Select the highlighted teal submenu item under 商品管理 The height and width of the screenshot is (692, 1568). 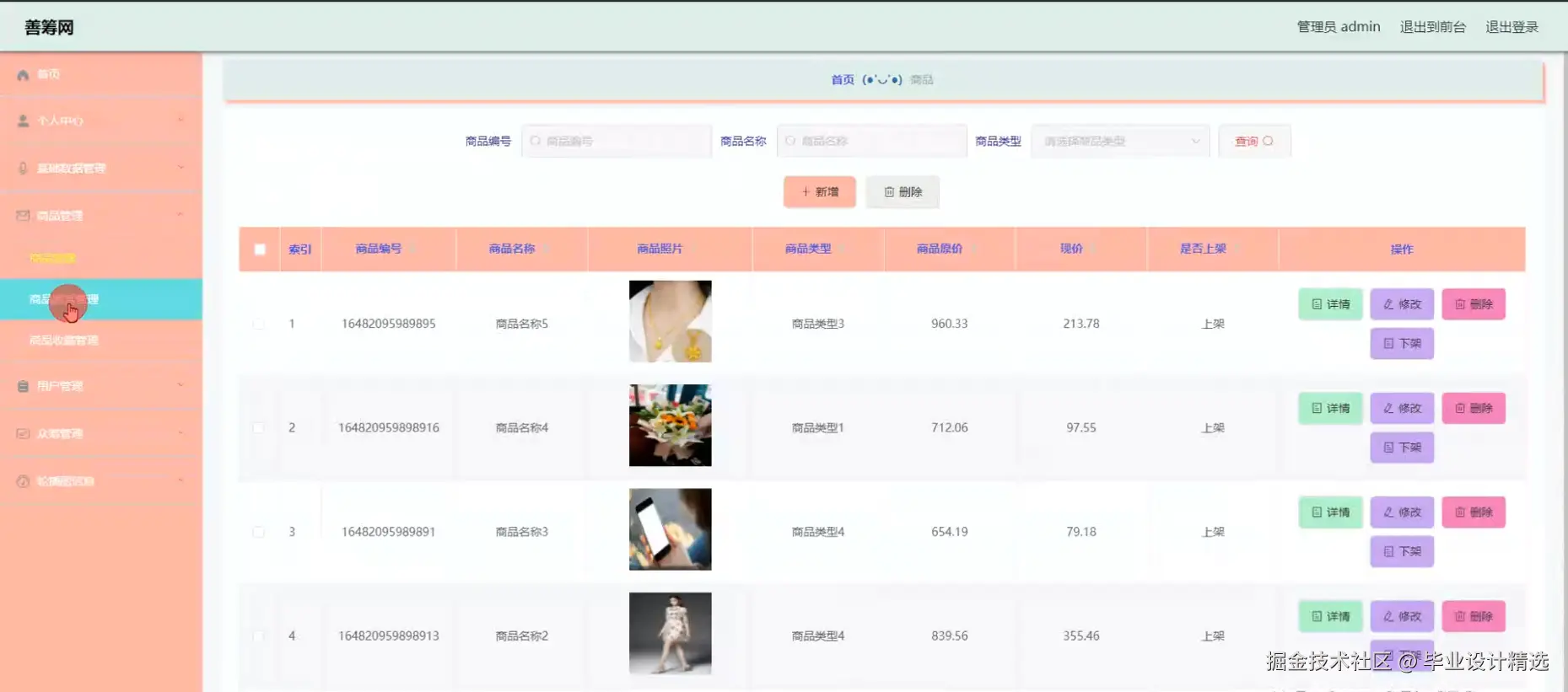(x=101, y=299)
